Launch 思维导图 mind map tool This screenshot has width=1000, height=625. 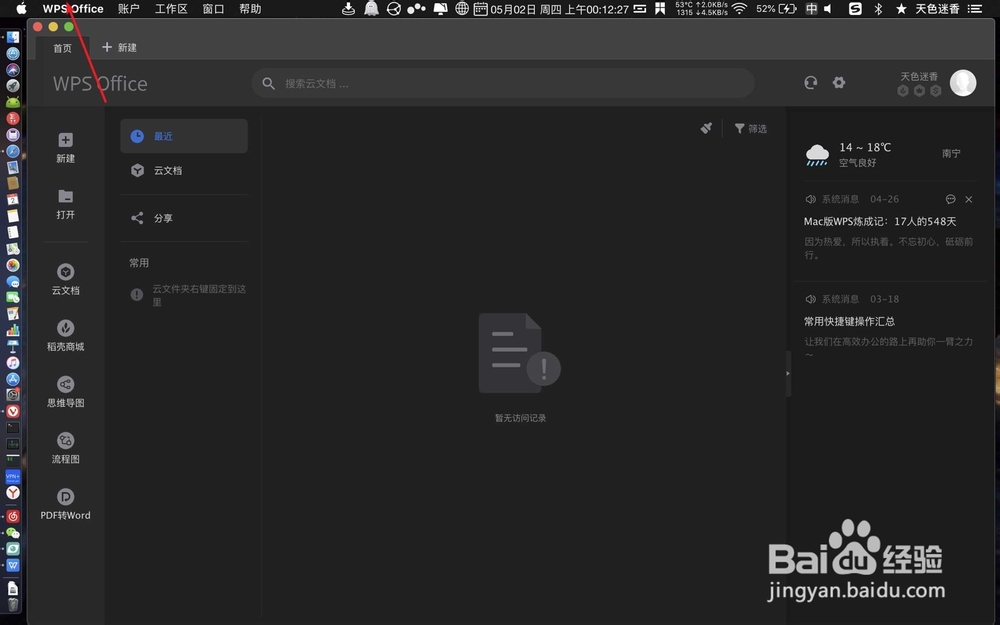pos(65,392)
